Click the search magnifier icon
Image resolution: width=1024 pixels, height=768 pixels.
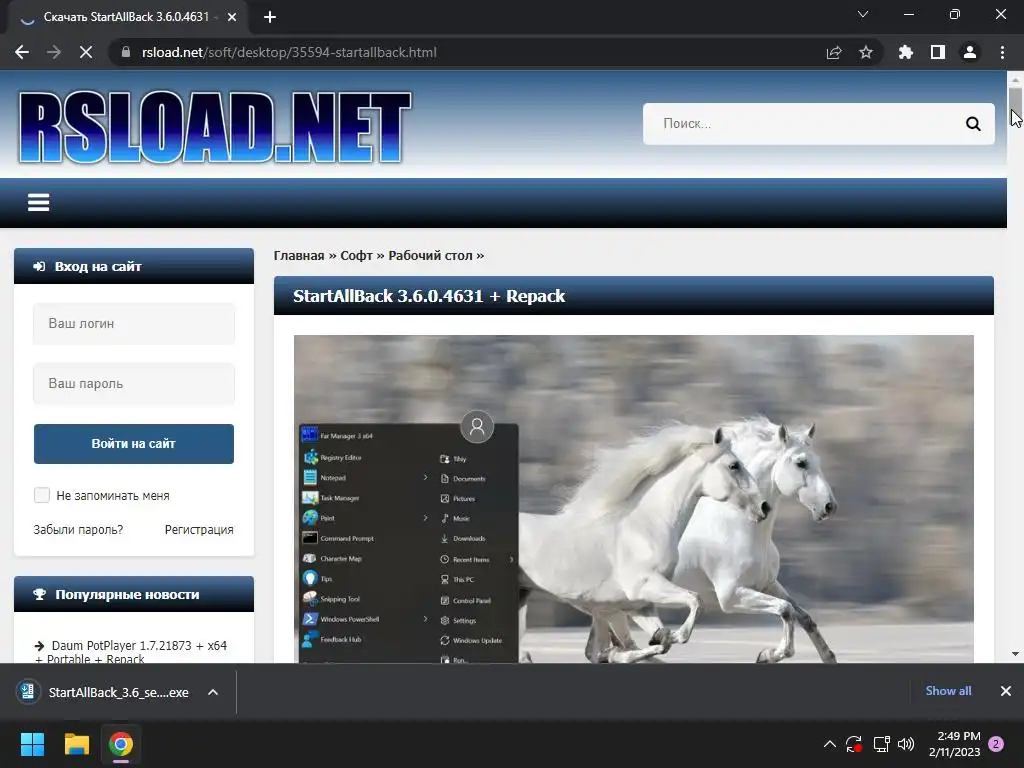pyautogui.click(x=973, y=123)
